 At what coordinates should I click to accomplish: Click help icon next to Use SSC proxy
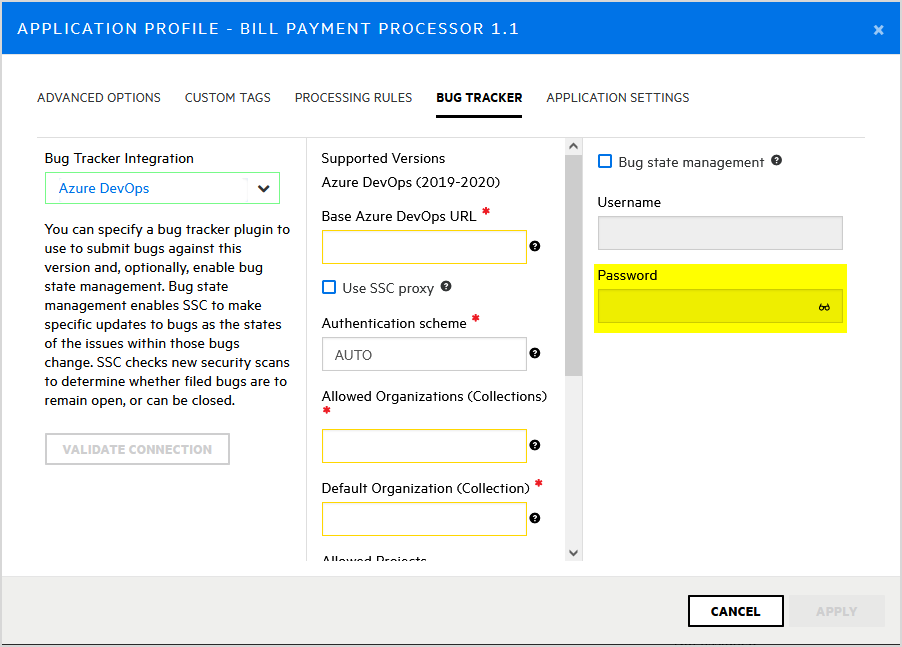pos(446,287)
